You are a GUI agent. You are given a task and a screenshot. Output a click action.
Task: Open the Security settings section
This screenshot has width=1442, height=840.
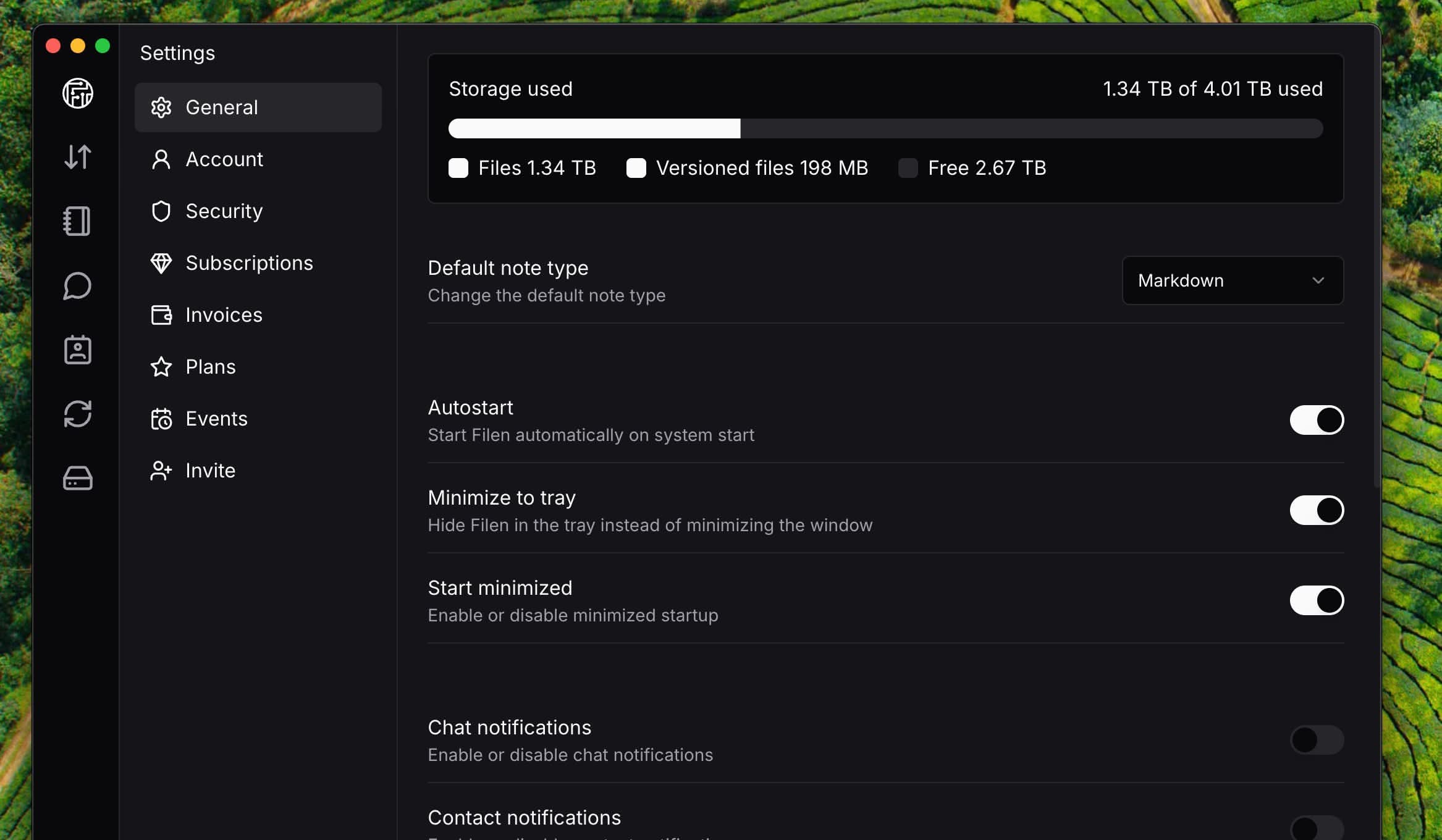point(224,211)
